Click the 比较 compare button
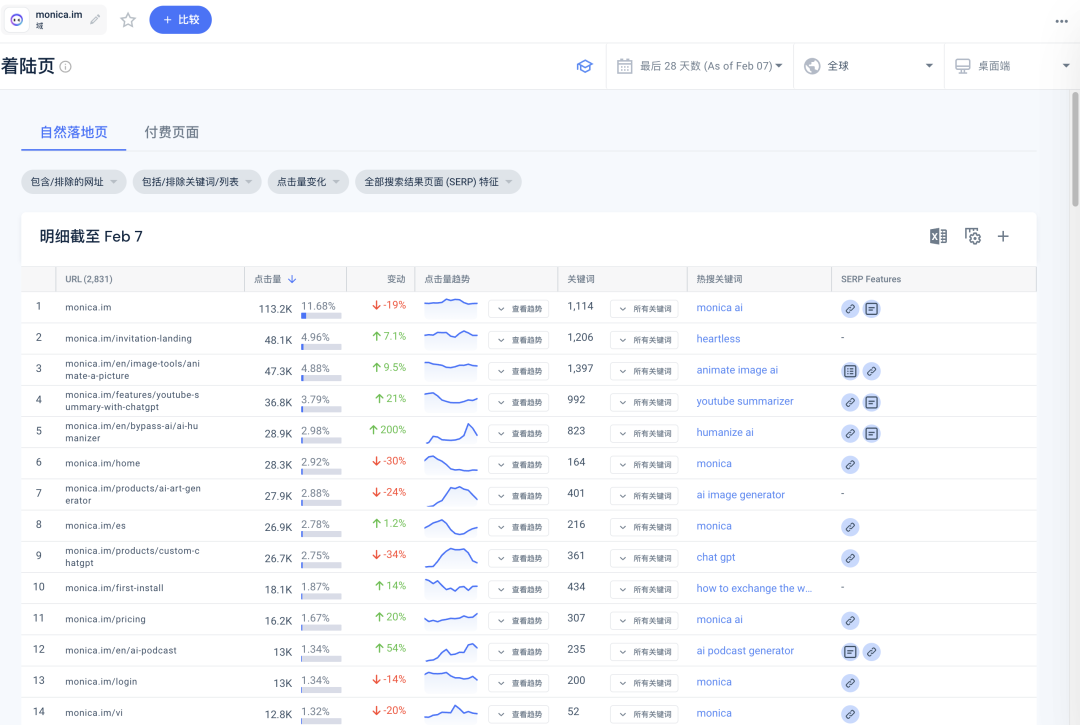The width and height of the screenshot is (1080, 725). click(180, 20)
